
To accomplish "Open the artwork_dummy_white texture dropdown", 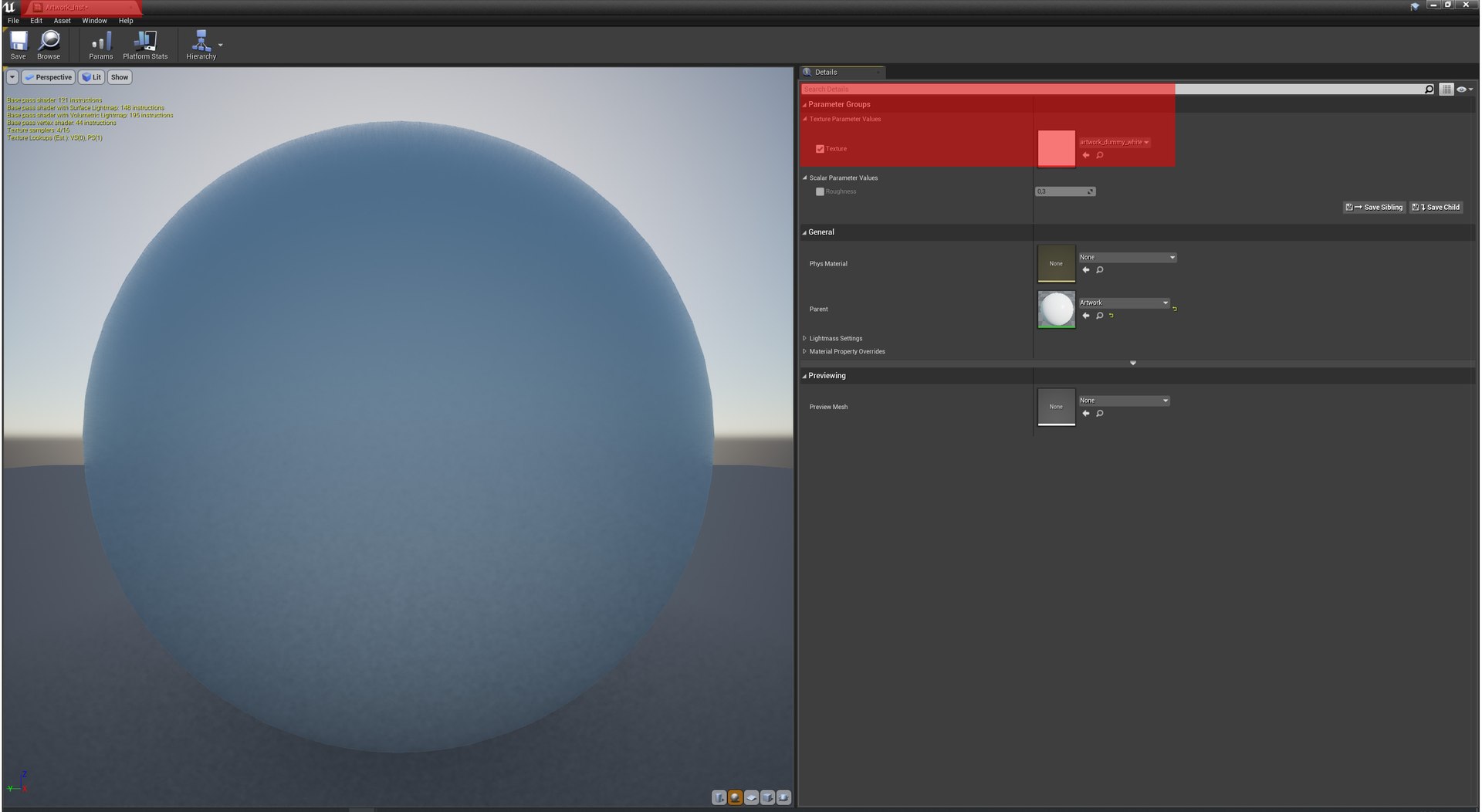I will pyautogui.click(x=1115, y=142).
